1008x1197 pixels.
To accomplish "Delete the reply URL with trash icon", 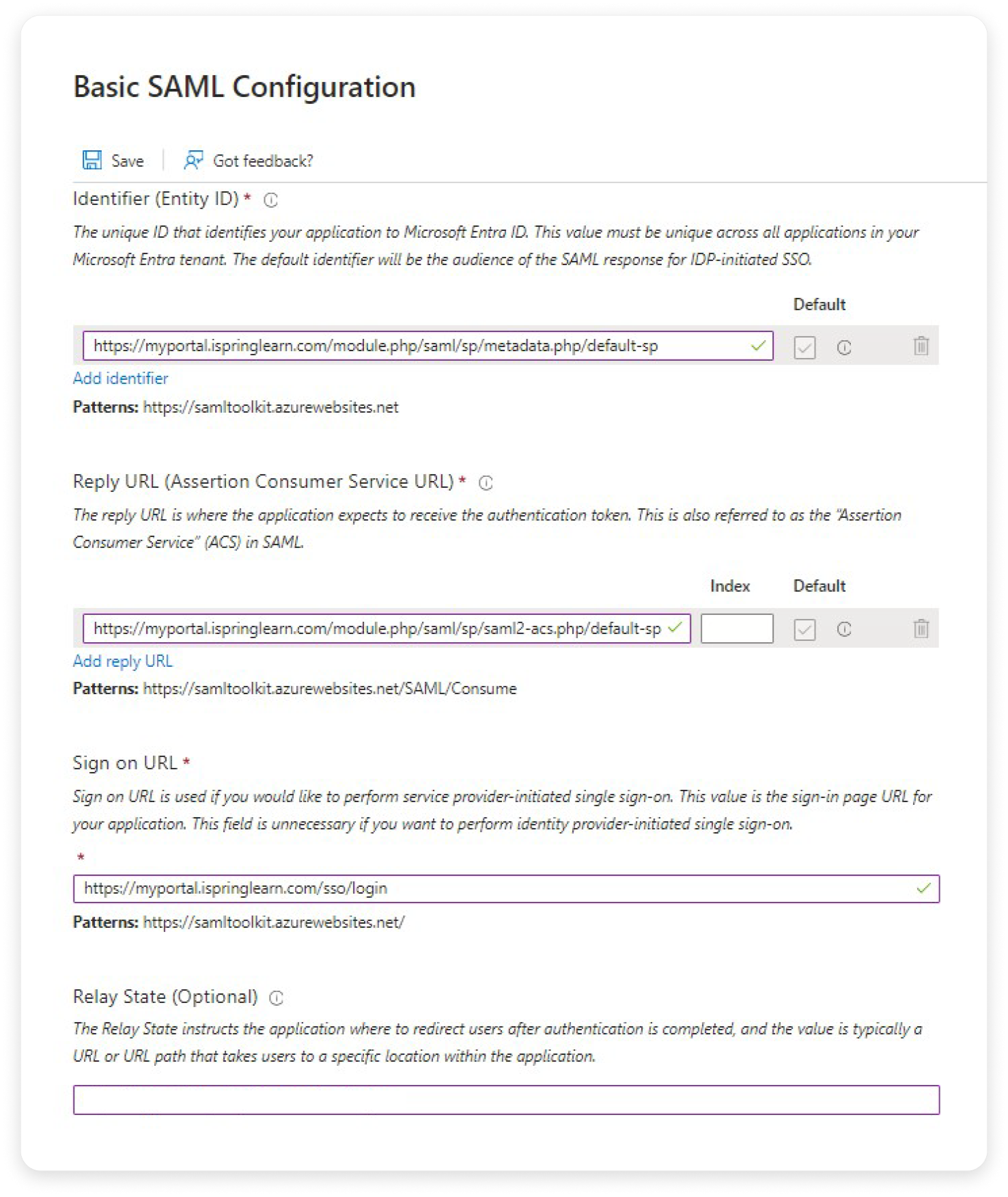I will [x=921, y=628].
